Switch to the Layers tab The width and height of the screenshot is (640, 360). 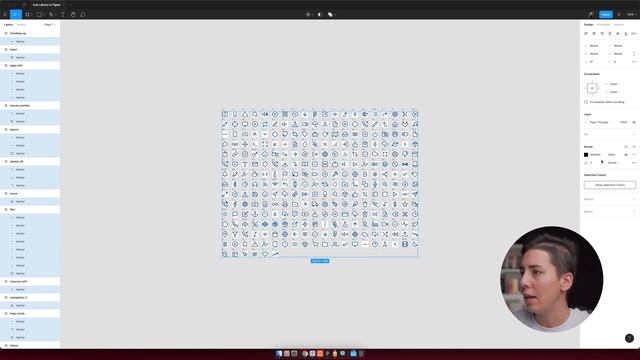tap(8, 24)
